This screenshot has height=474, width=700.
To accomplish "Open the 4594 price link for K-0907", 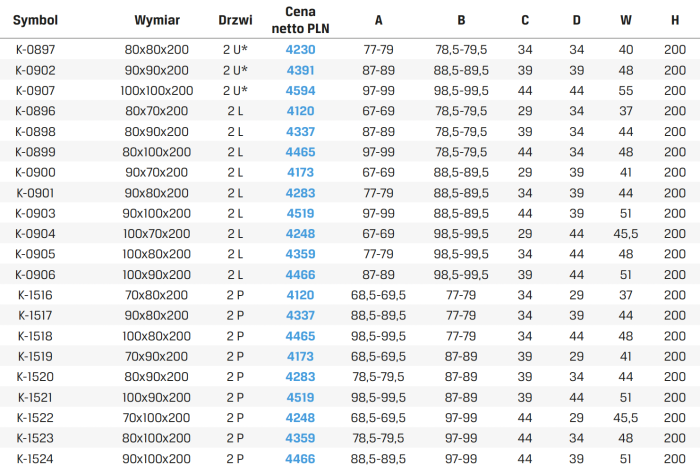I will 300,91.
